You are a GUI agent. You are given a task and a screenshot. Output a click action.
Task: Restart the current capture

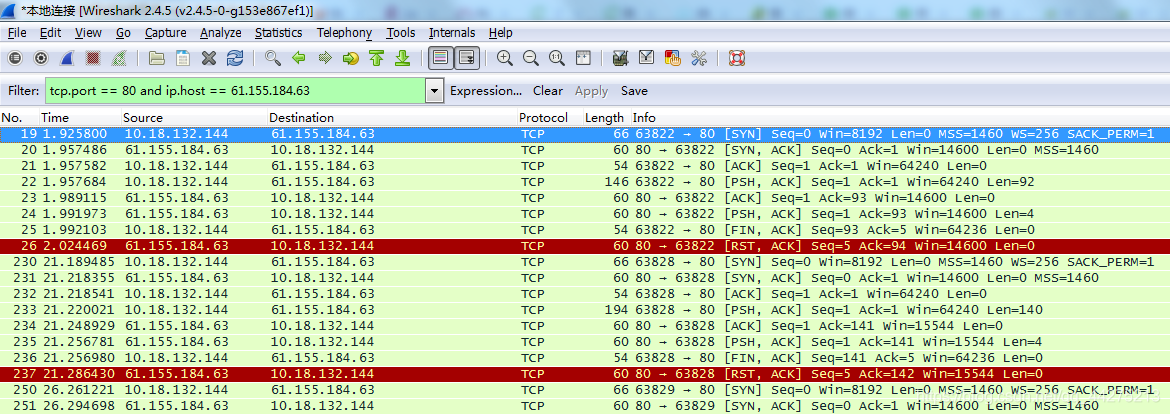(118, 57)
